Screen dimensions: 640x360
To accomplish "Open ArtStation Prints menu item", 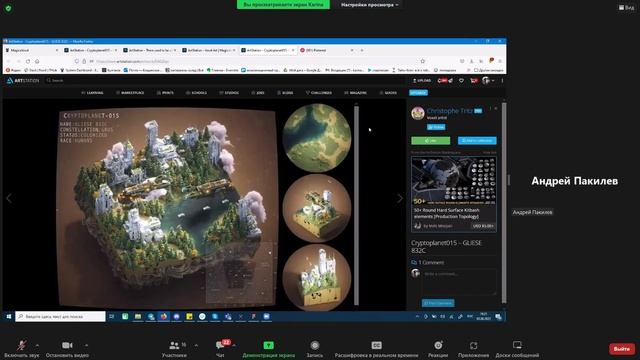I will [x=165, y=93].
